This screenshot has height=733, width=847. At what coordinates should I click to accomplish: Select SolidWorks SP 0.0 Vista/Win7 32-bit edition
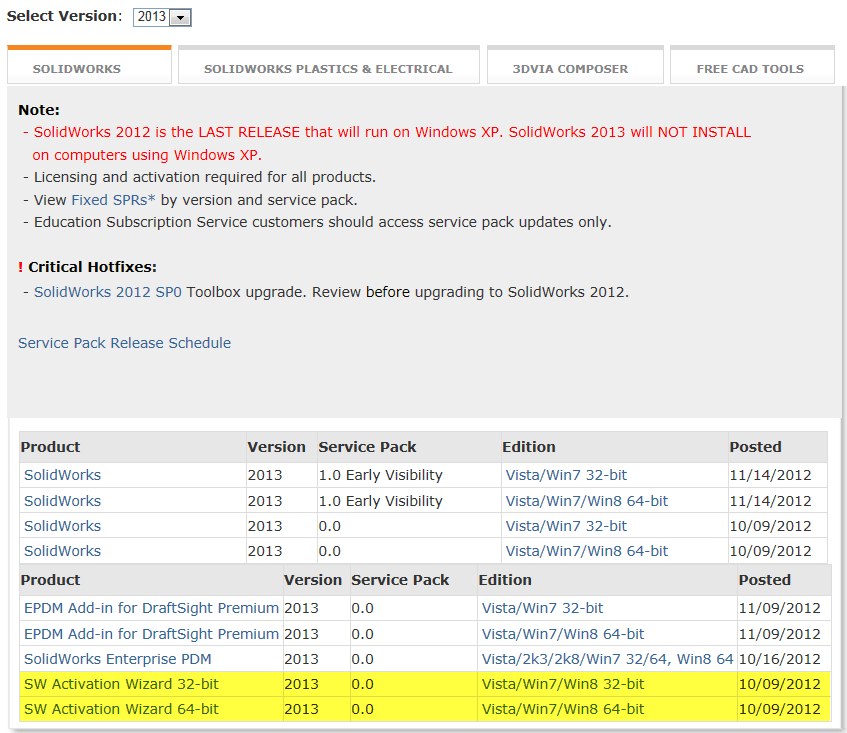(x=566, y=526)
